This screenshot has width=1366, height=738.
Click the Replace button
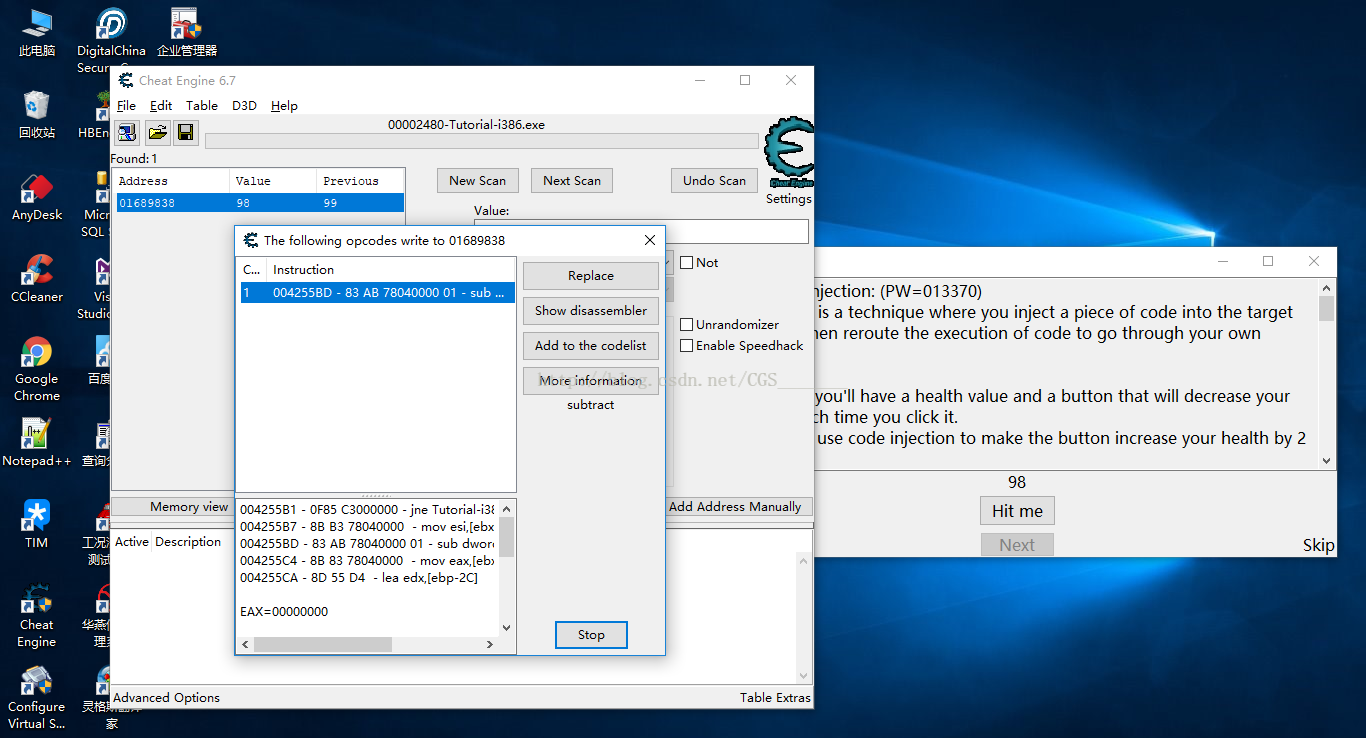point(590,276)
